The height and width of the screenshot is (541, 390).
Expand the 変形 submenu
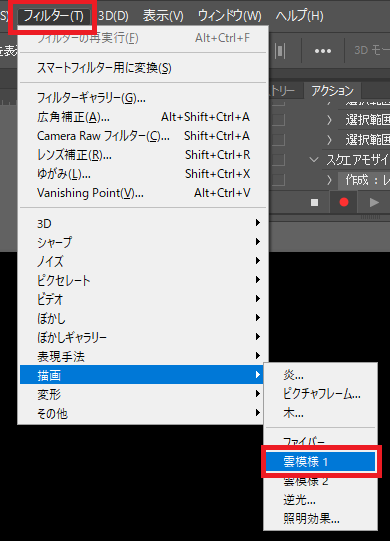(143, 394)
